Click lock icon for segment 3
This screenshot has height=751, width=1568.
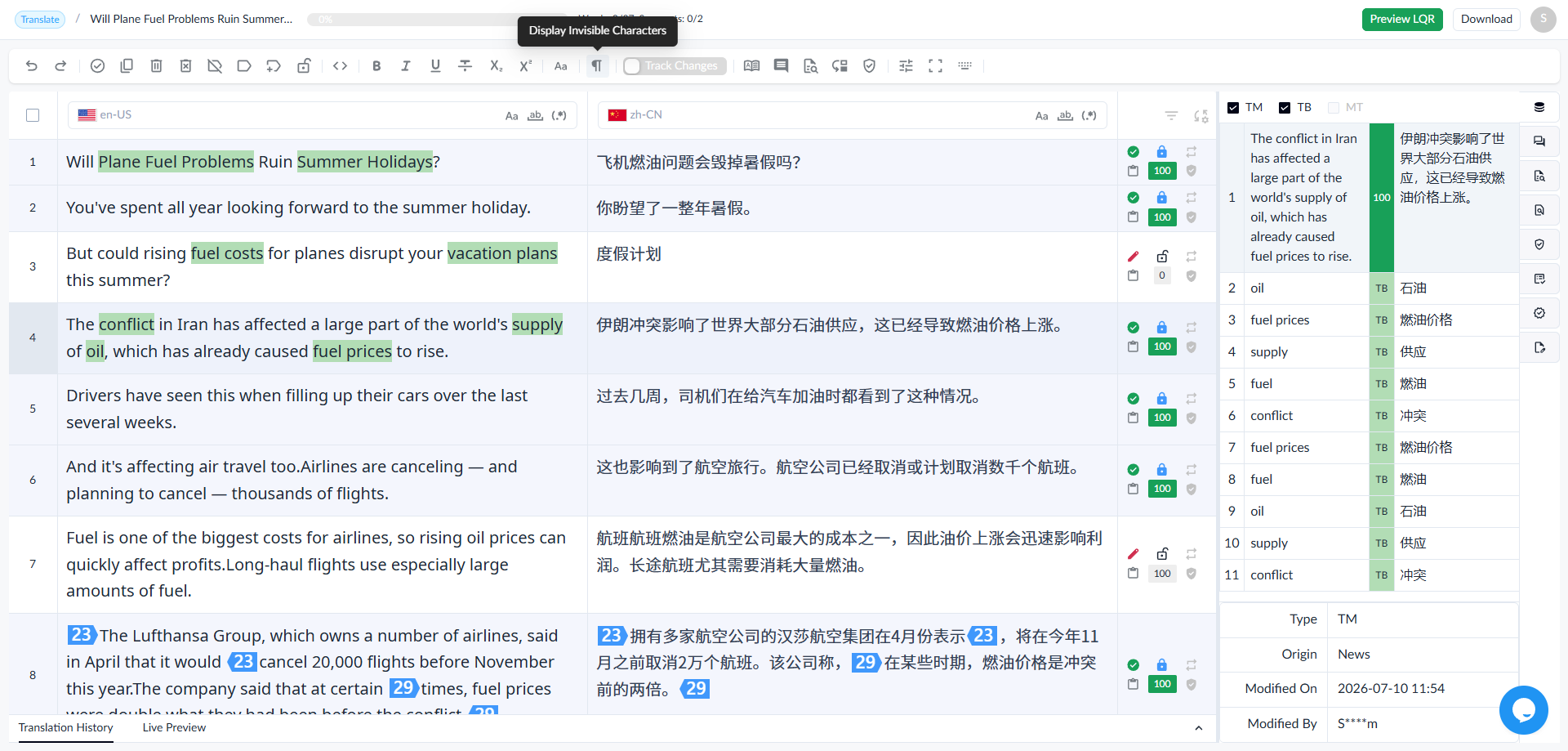(1162, 257)
